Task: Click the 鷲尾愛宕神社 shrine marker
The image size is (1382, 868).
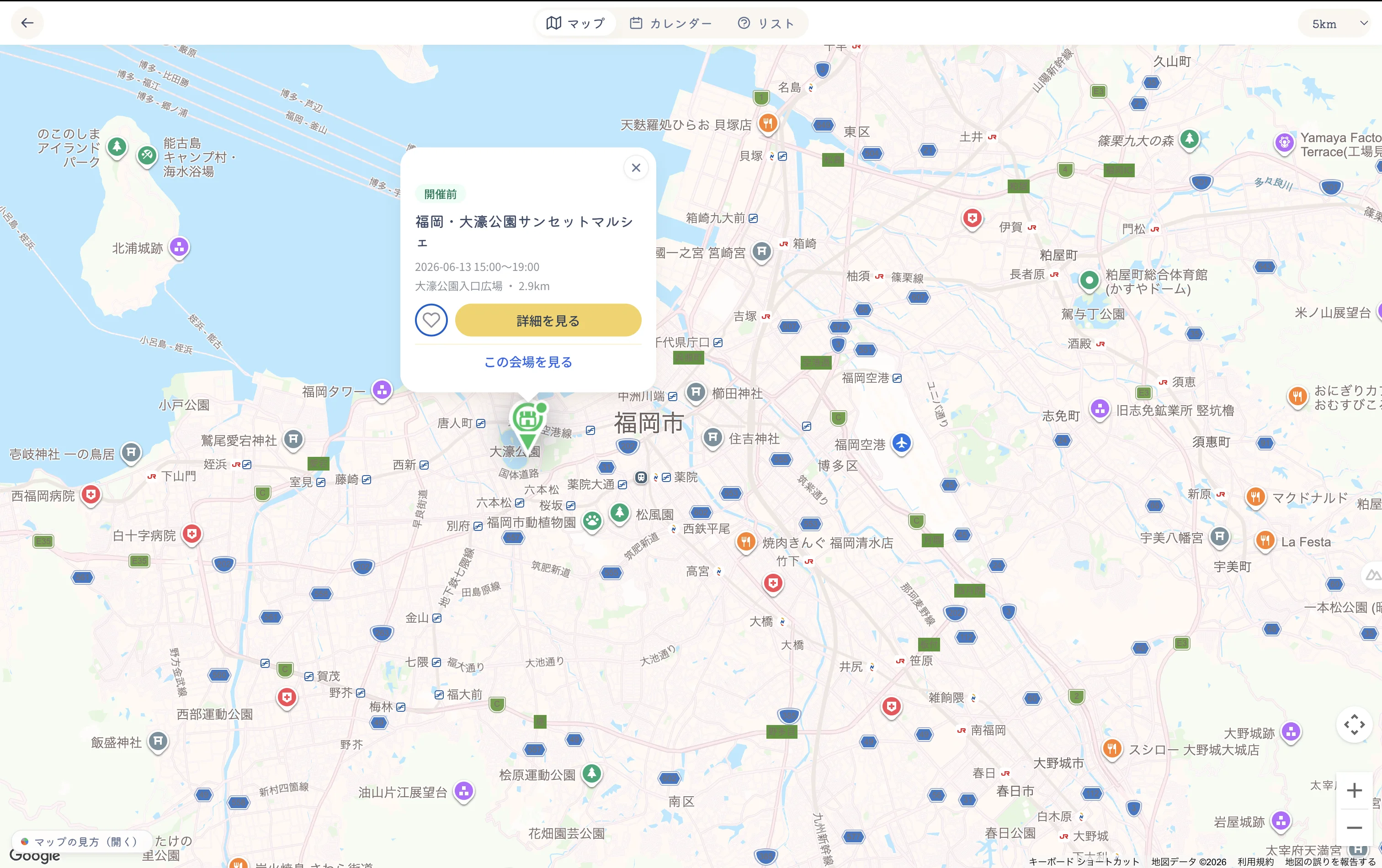Action: [293, 440]
